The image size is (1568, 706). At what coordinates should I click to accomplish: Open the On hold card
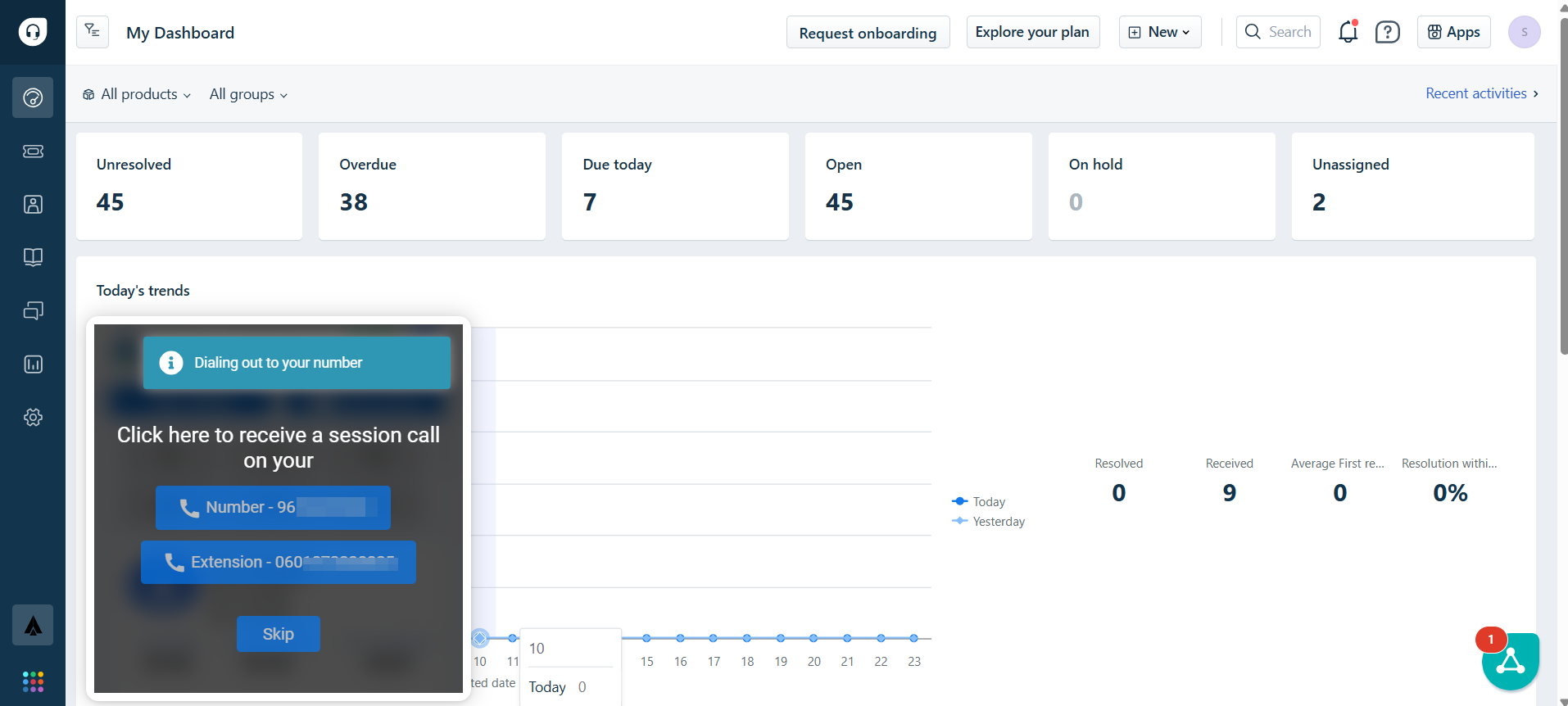pyautogui.click(x=1162, y=186)
